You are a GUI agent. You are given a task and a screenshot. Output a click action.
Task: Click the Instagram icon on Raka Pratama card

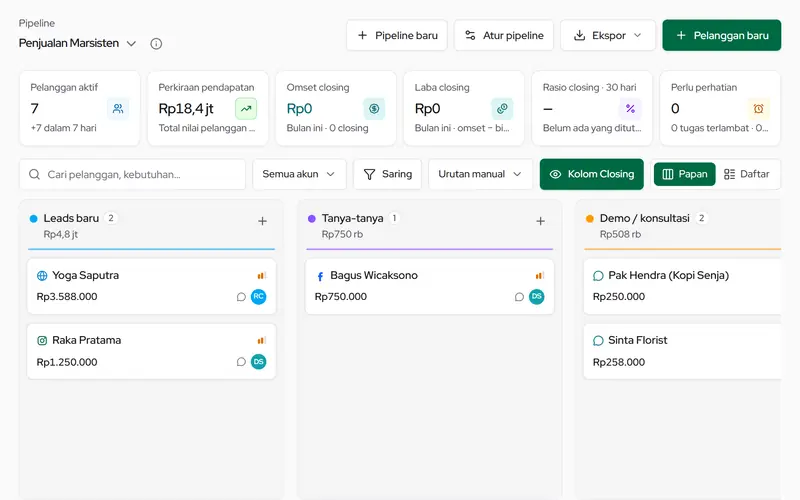pos(42,341)
